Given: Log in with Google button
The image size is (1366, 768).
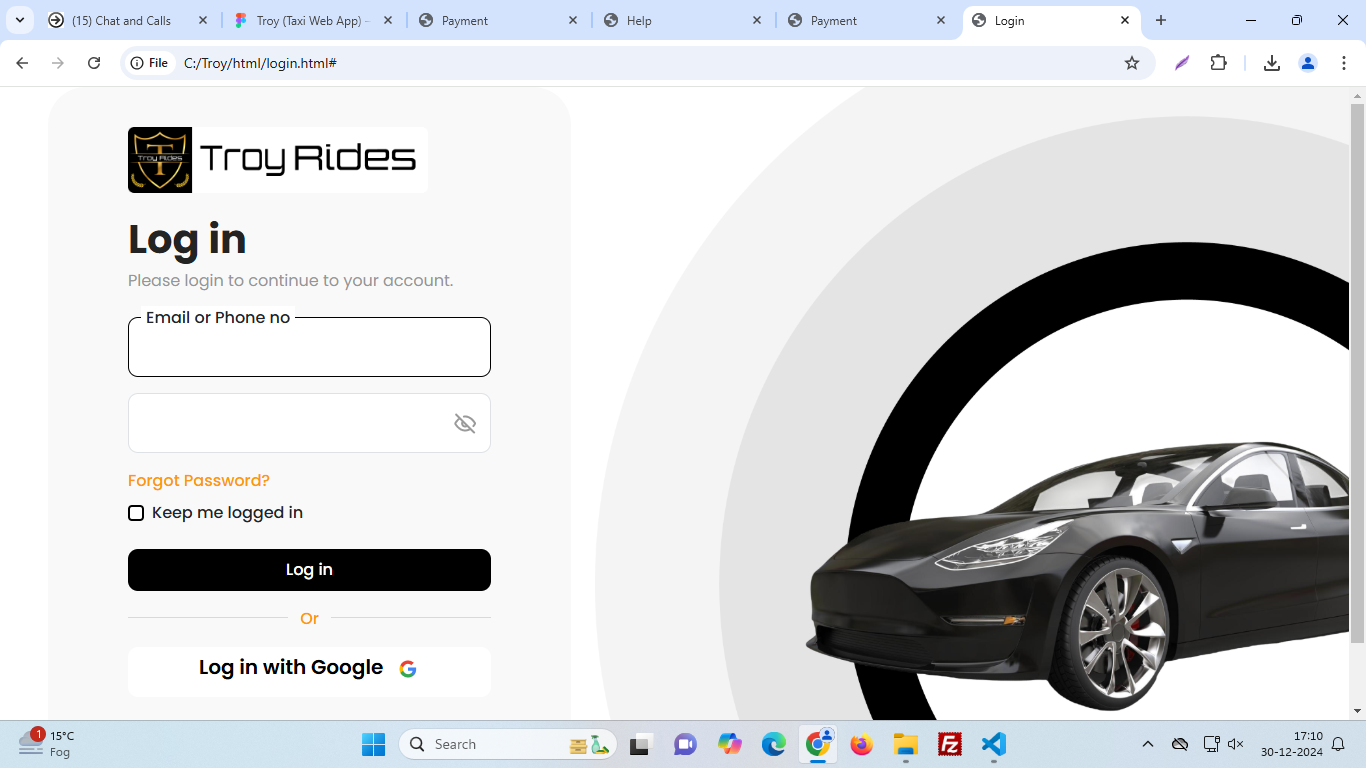Looking at the screenshot, I should coord(309,669).
